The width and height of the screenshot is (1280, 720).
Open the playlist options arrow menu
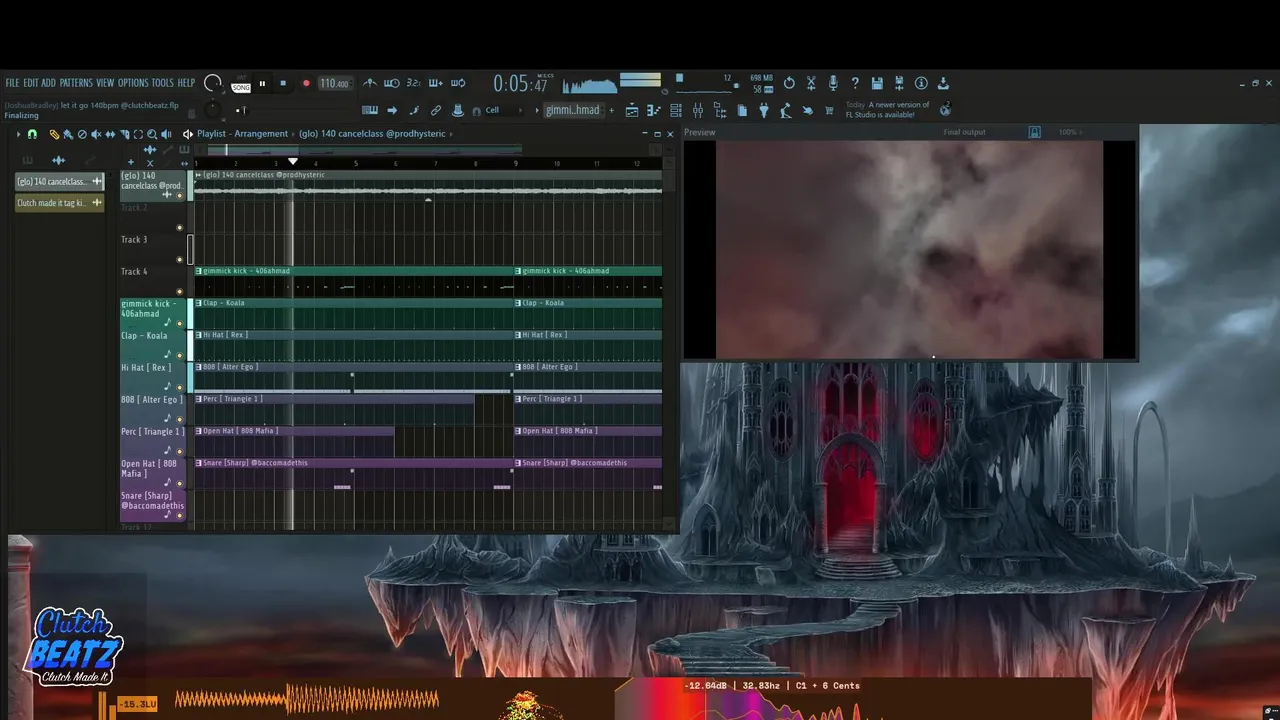click(19, 134)
